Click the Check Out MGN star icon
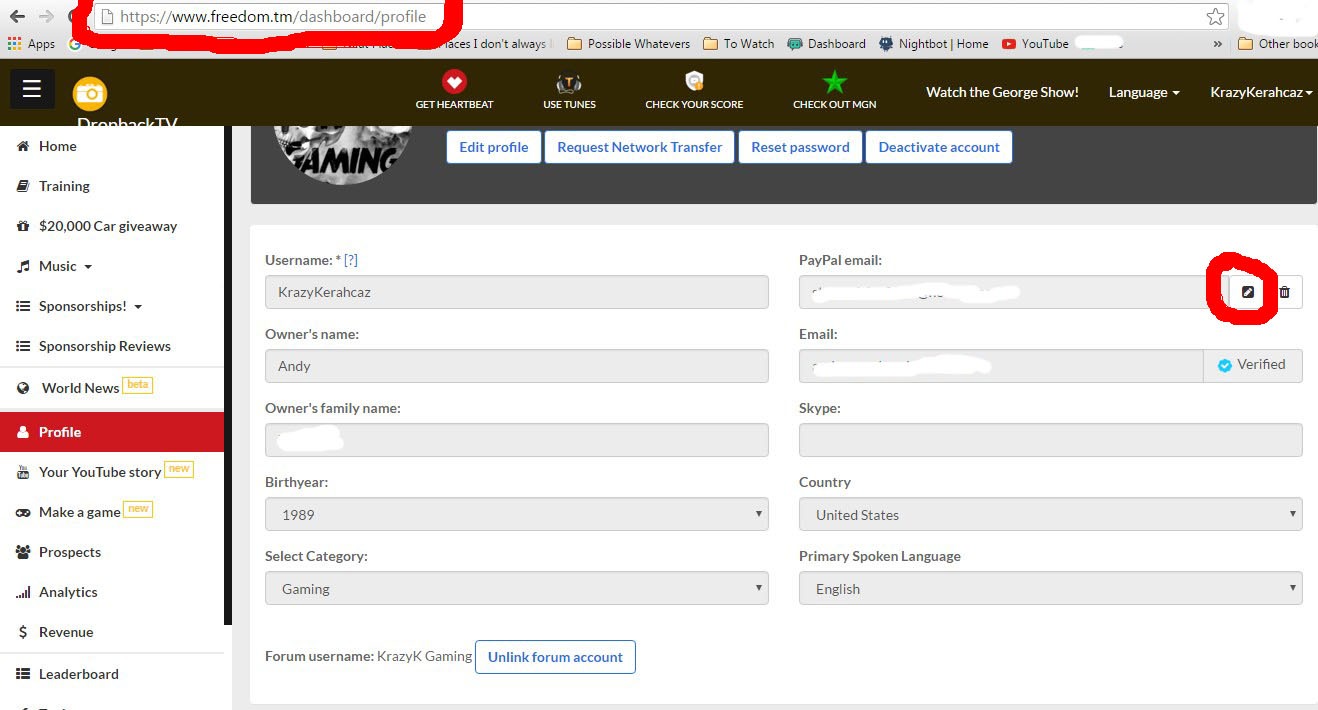1318x710 pixels. 834,83
